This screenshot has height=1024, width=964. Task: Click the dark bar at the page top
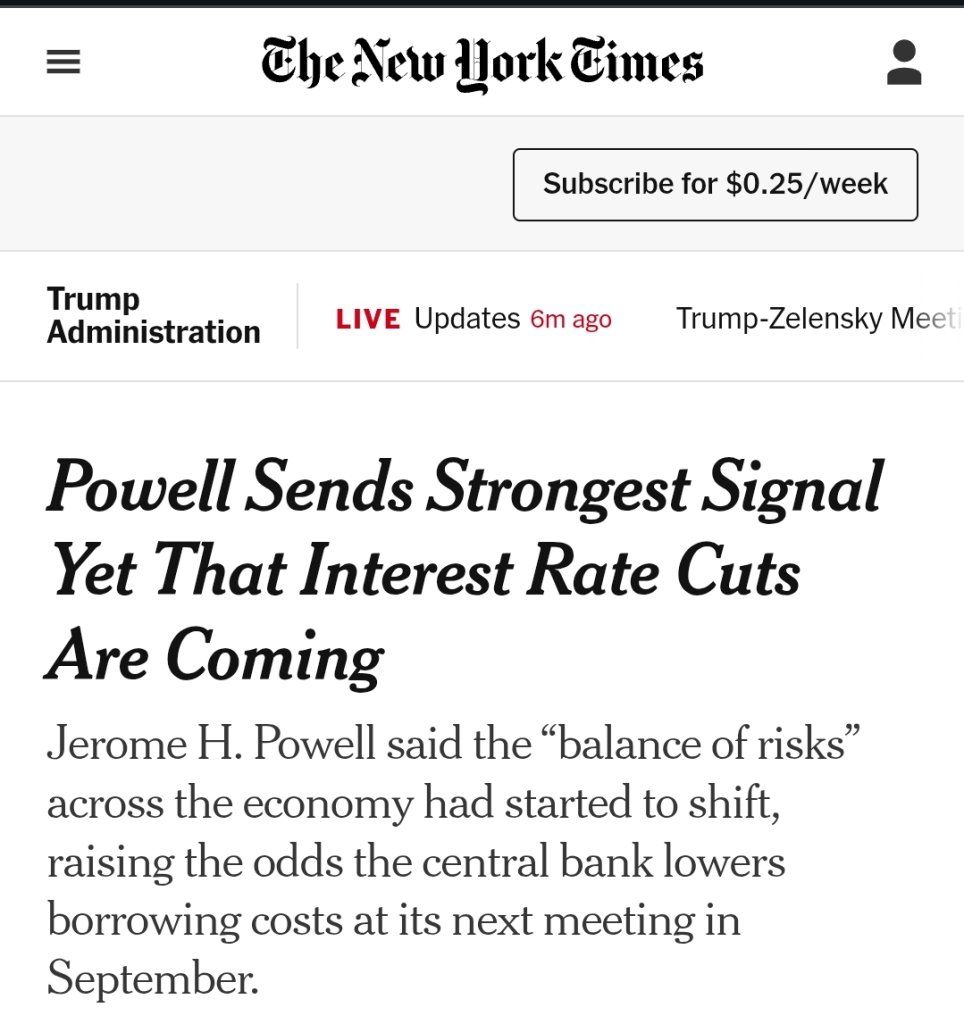[482, 3]
